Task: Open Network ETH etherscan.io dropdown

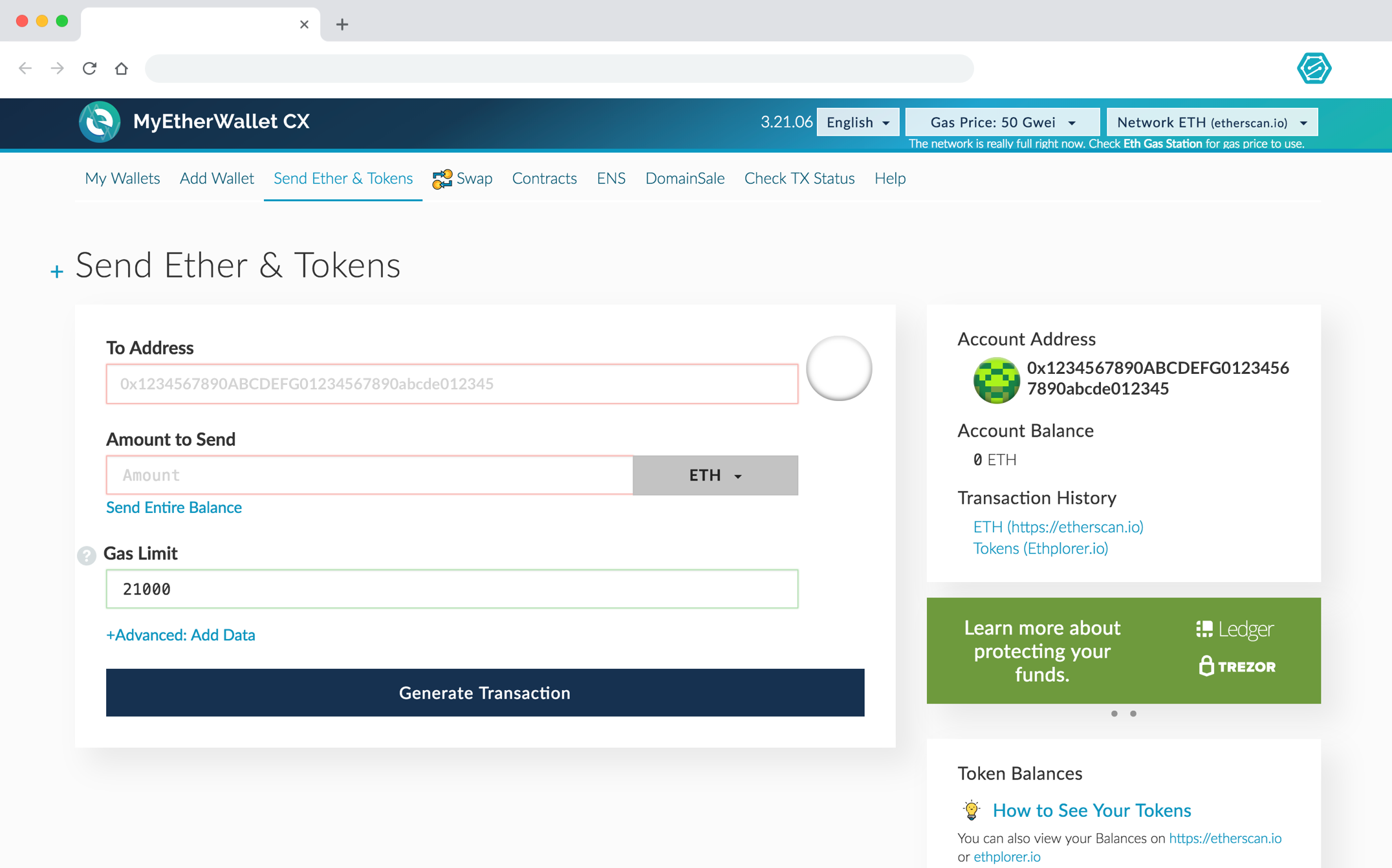Action: [1212, 122]
